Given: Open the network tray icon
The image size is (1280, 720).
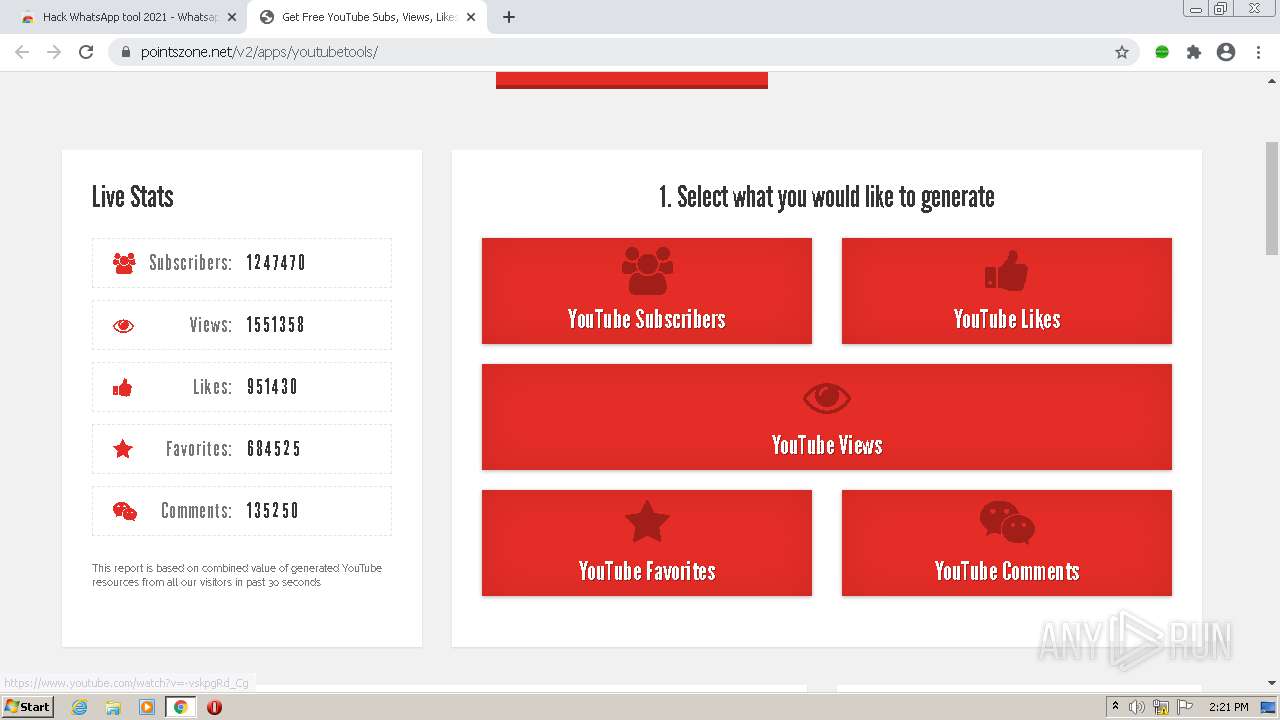Looking at the screenshot, I should coord(1161,707).
